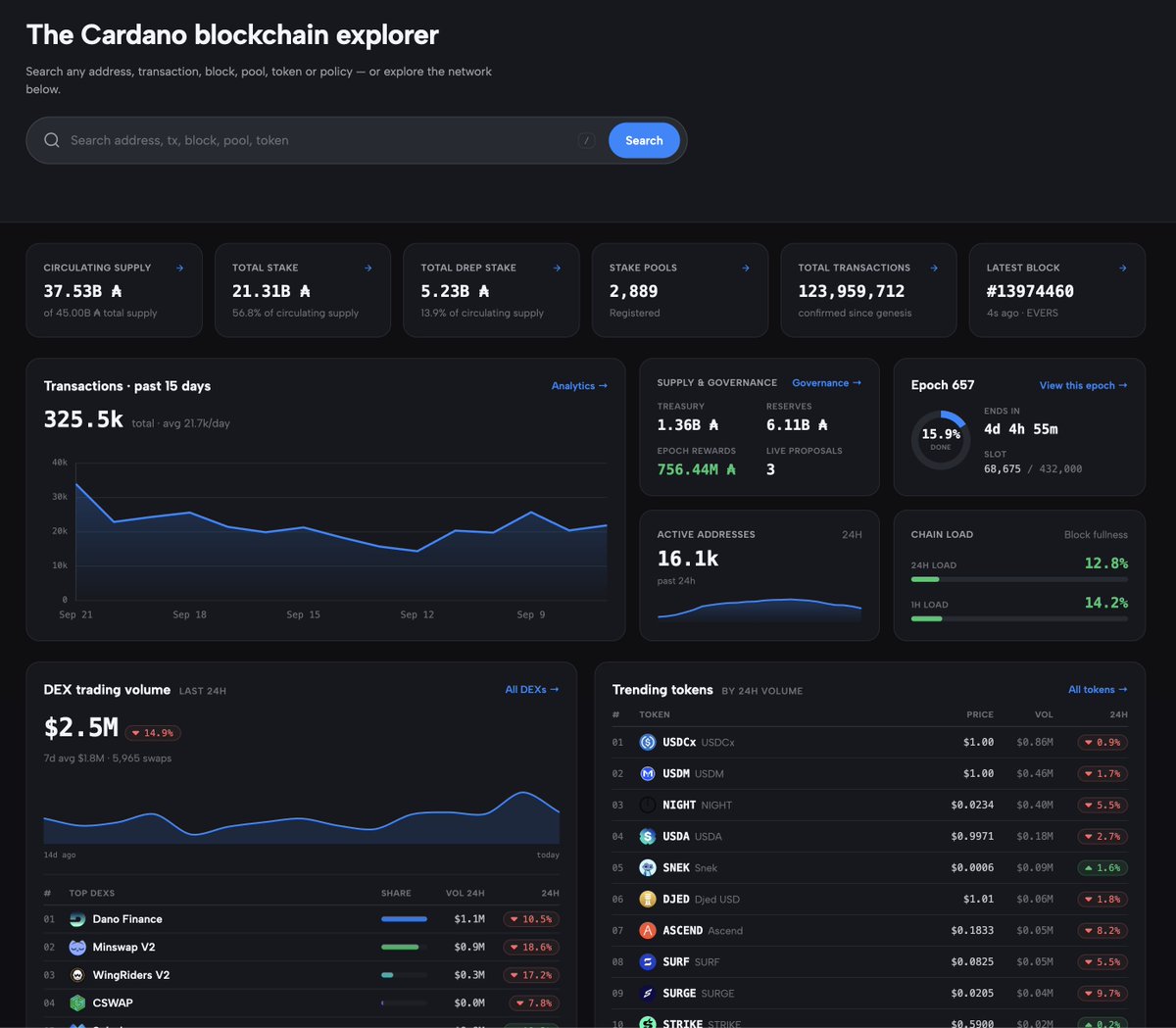Click the slash shortcut key badge
The height and width of the screenshot is (1028, 1176).
pos(587,140)
